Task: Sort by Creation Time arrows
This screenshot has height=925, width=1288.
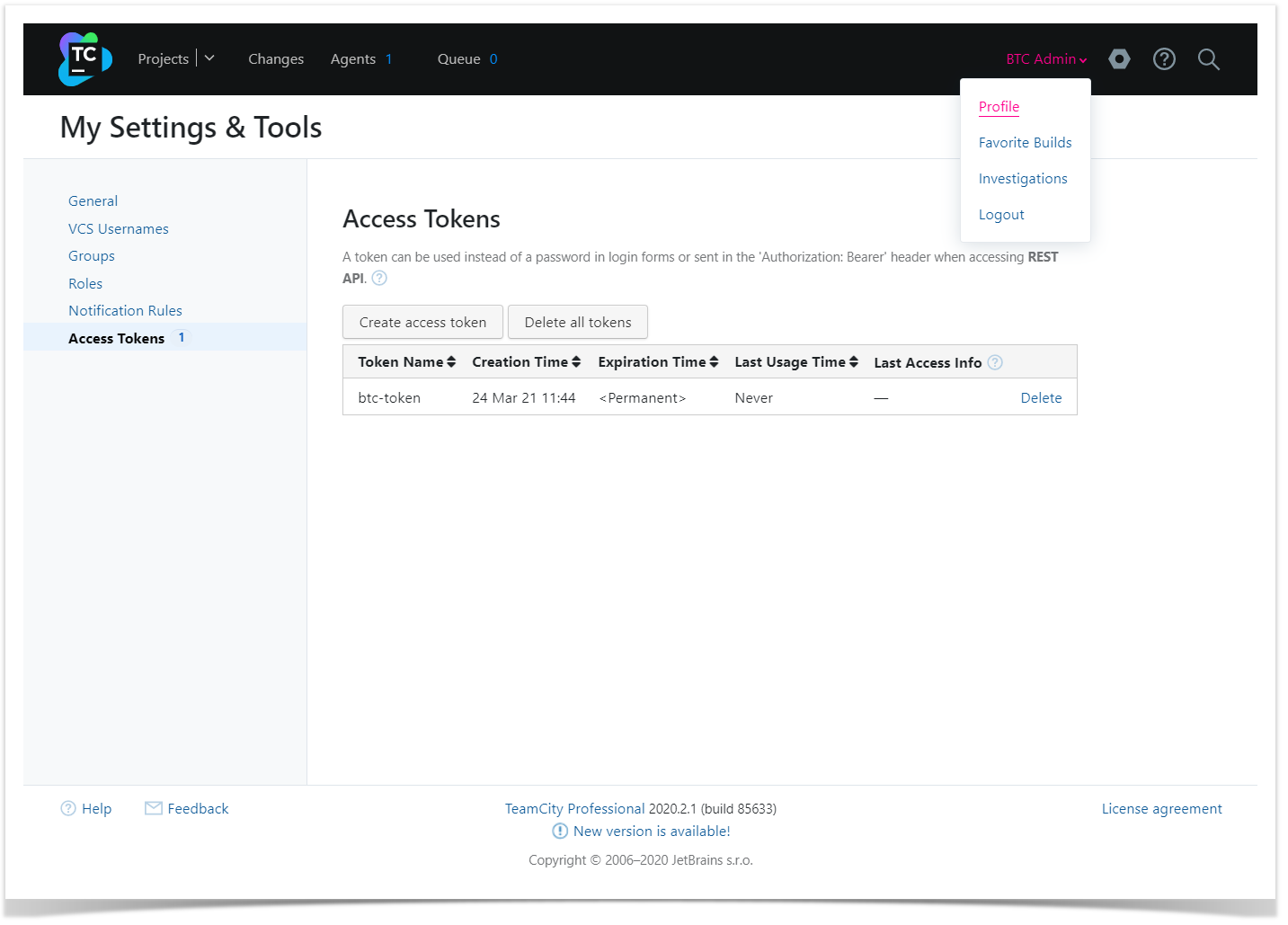Action: point(576,361)
